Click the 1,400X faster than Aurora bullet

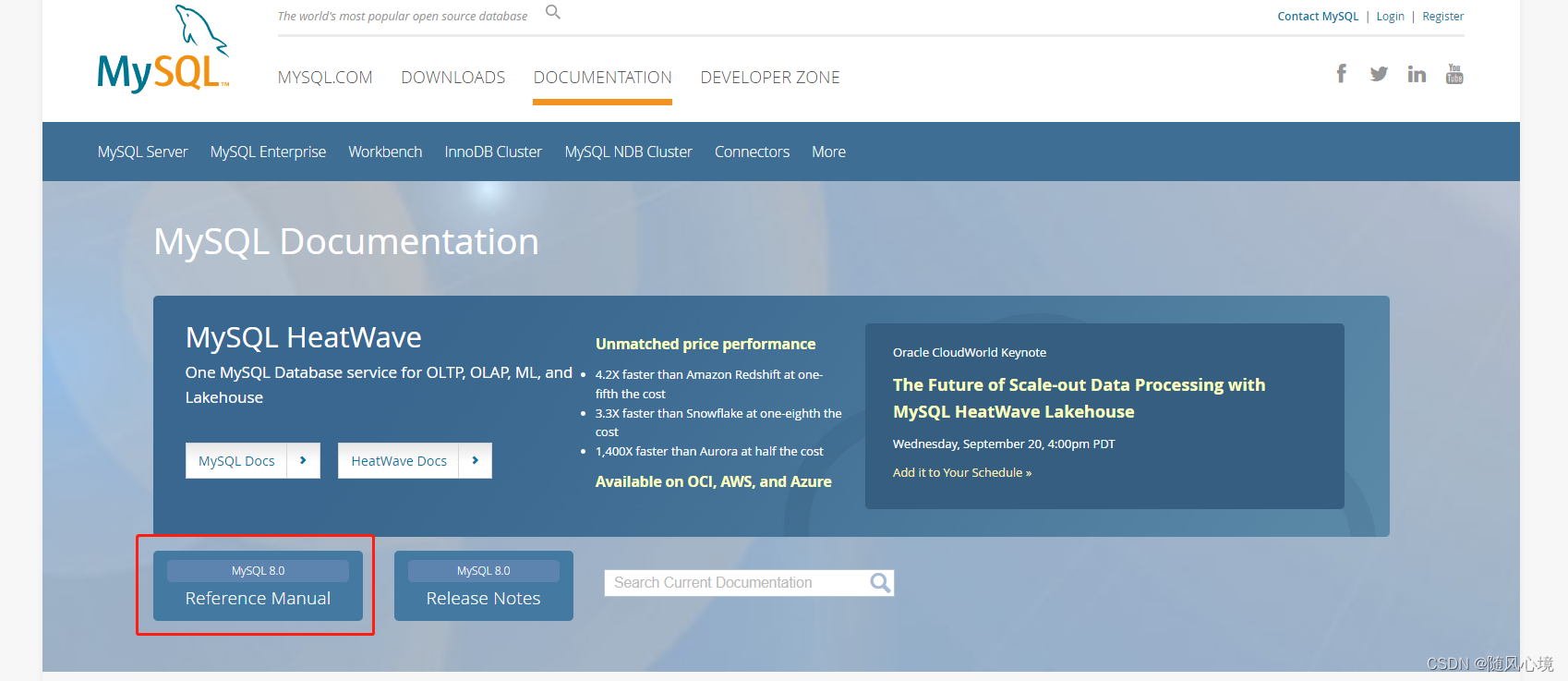tap(709, 451)
